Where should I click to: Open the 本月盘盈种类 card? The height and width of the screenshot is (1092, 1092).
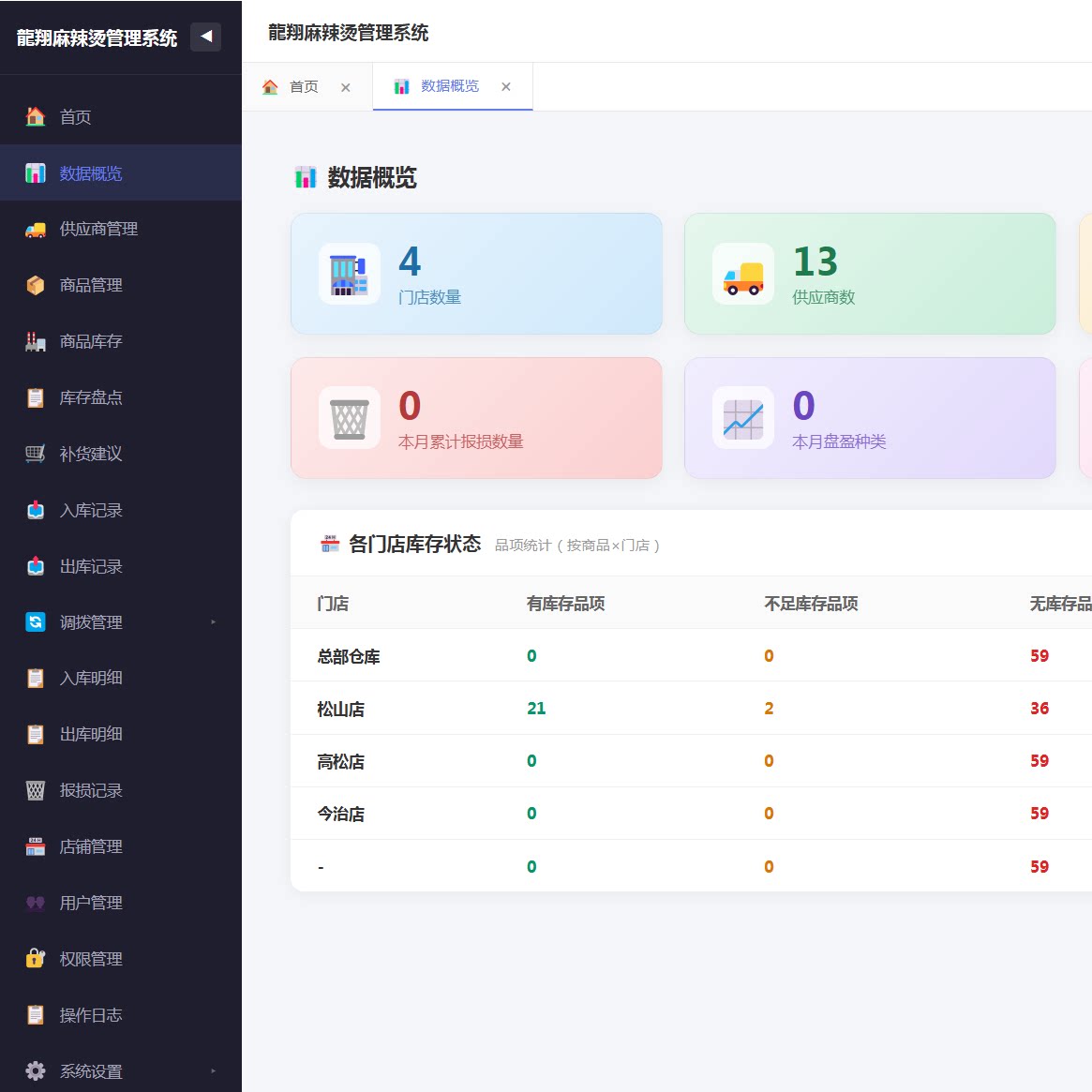pyautogui.click(x=870, y=418)
